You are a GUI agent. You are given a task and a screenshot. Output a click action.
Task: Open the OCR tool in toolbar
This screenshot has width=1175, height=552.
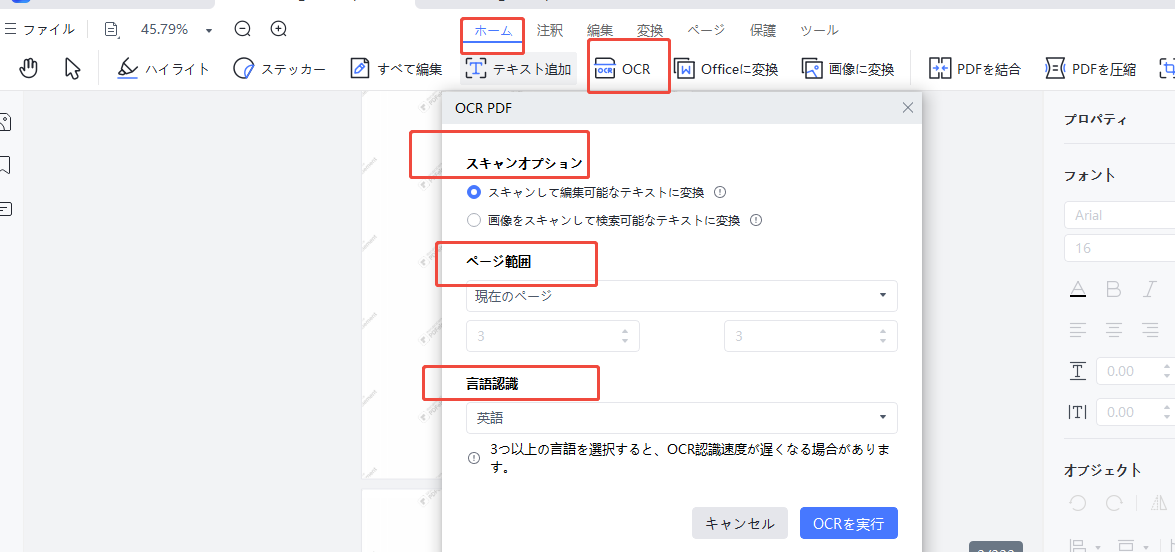[x=621, y=70]
